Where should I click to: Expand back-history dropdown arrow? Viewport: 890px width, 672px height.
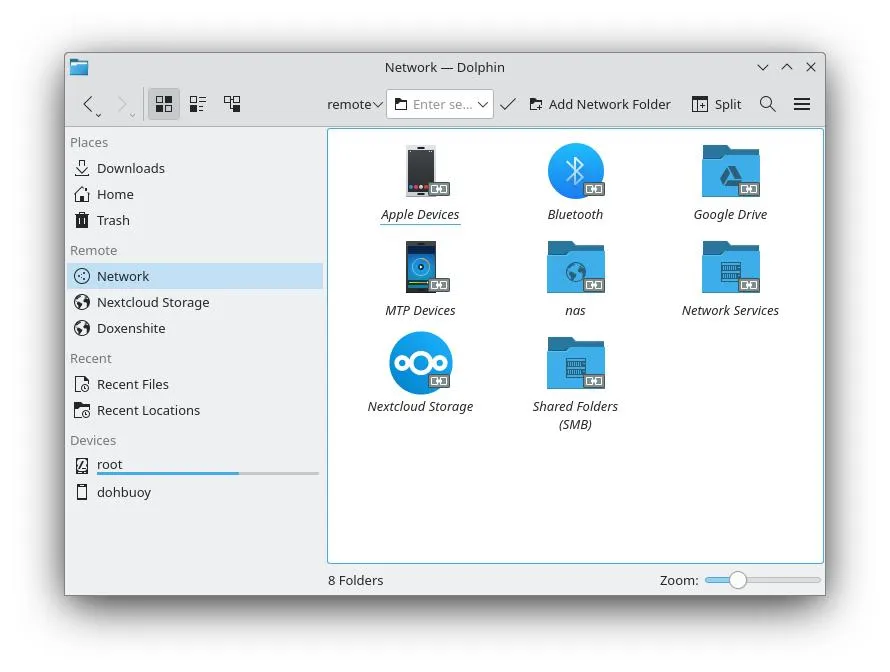pyautogui.click(x=99, y=115)
